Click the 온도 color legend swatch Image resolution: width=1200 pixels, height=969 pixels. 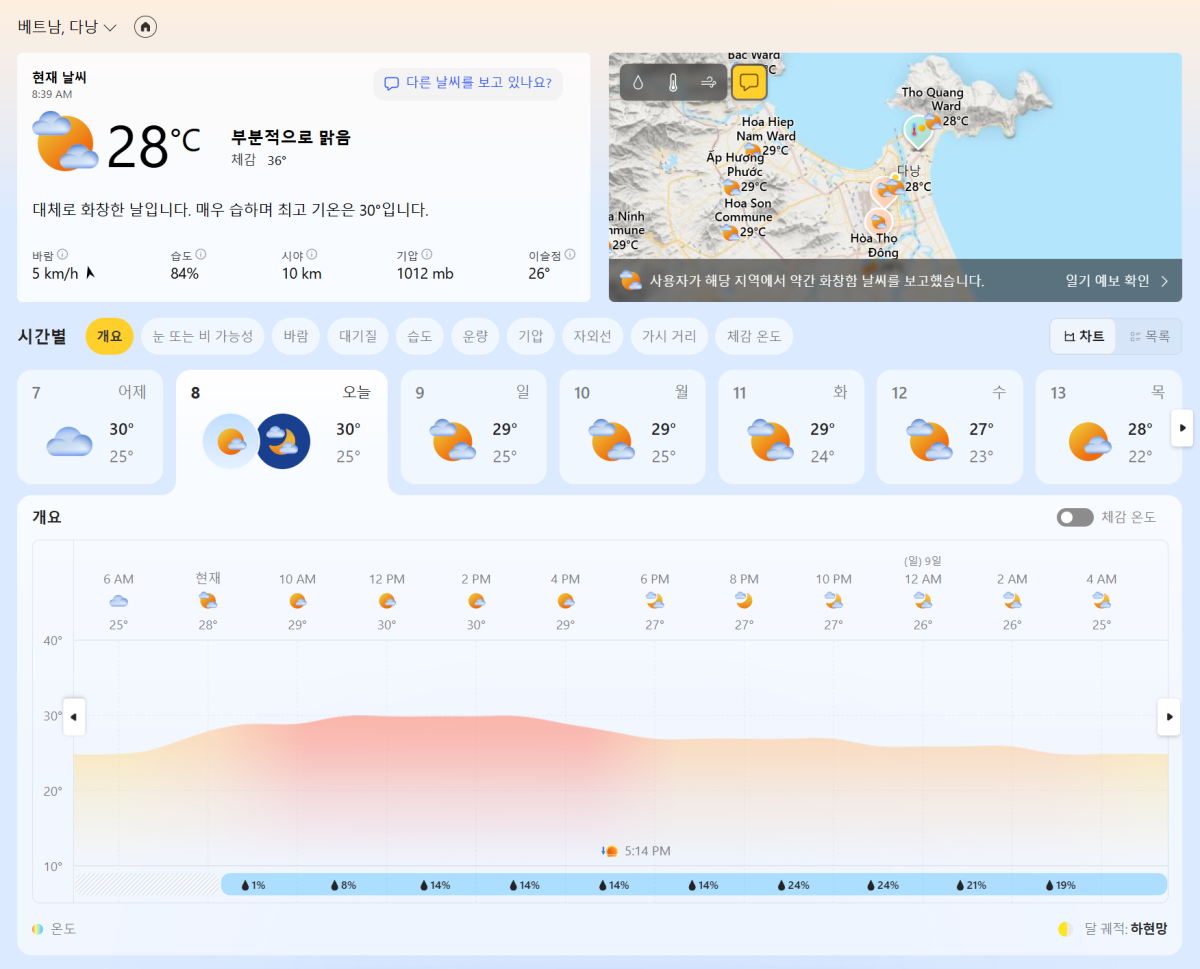pyautogui.click(x=38, y=929)
